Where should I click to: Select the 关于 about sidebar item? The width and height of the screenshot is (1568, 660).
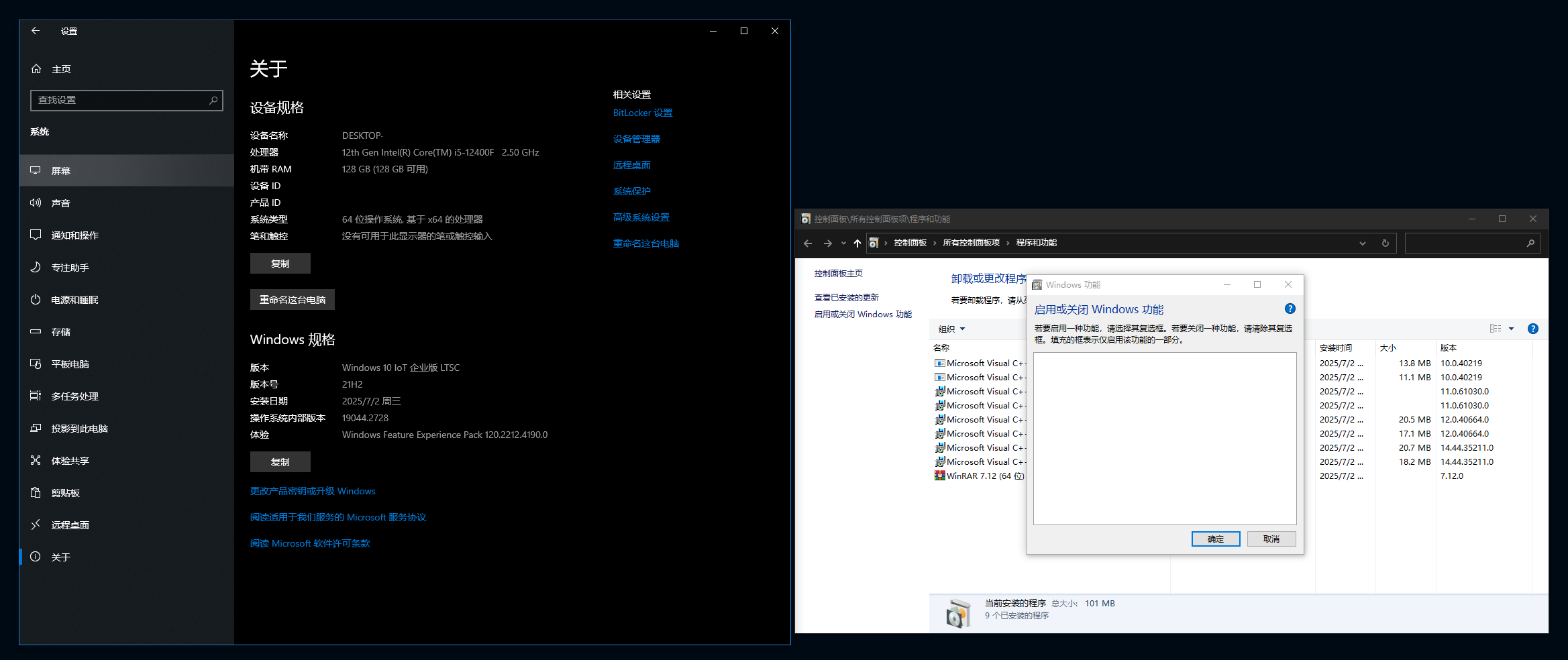(127, 557)
